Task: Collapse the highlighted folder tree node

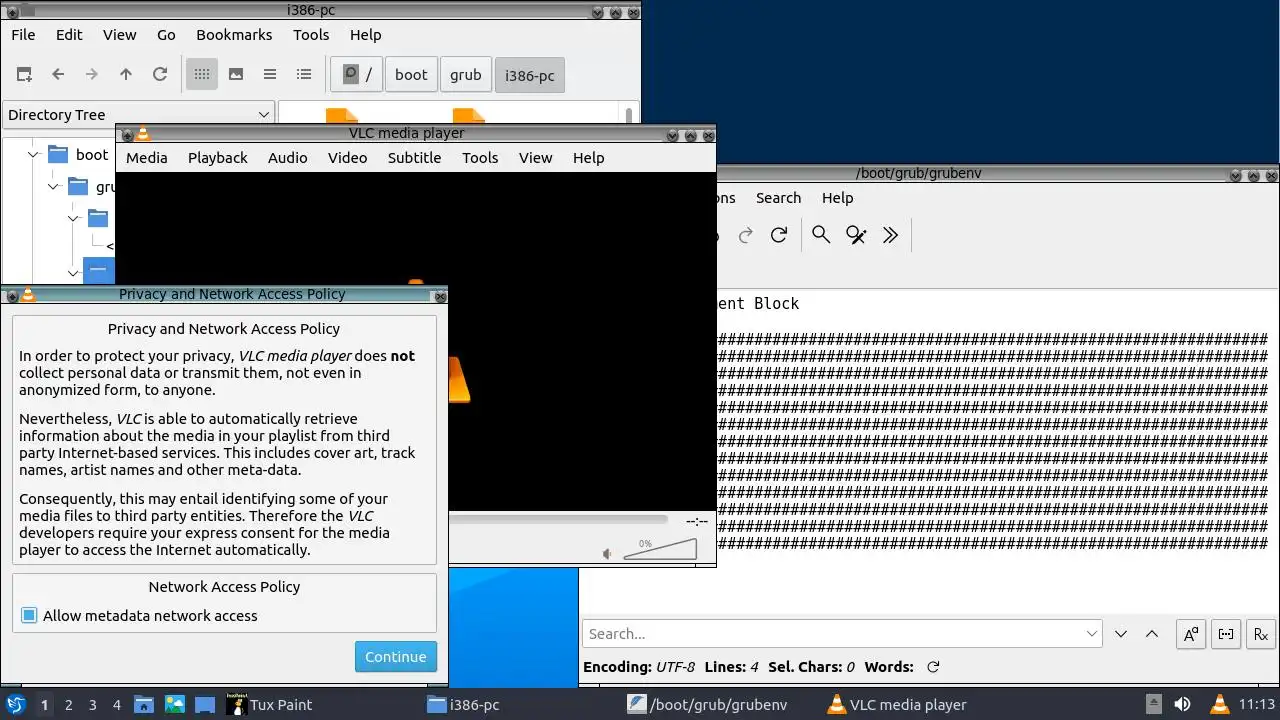Action: pyautogui.click(x=74, y=272)
